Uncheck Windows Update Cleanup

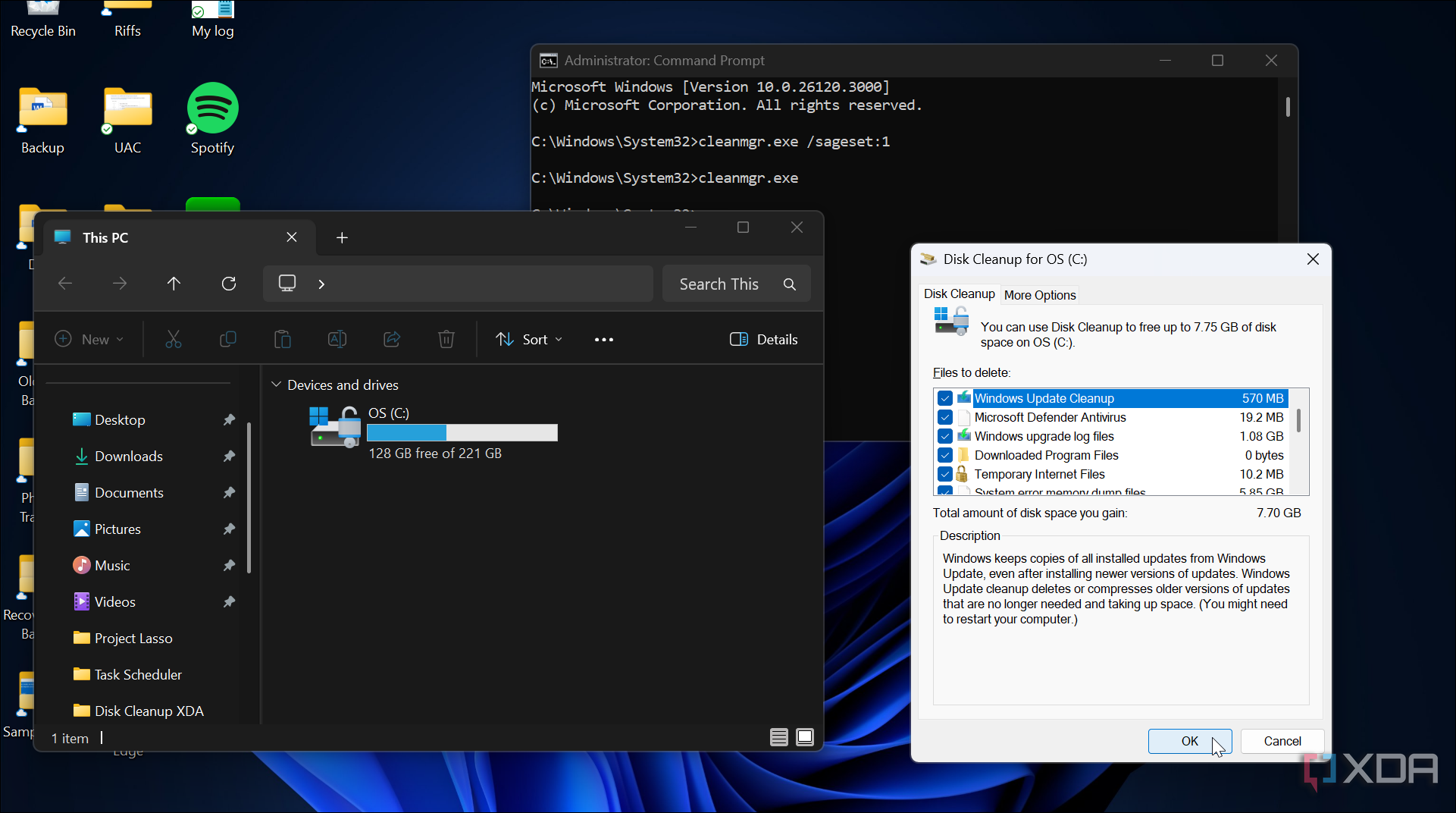pos(945,397)
